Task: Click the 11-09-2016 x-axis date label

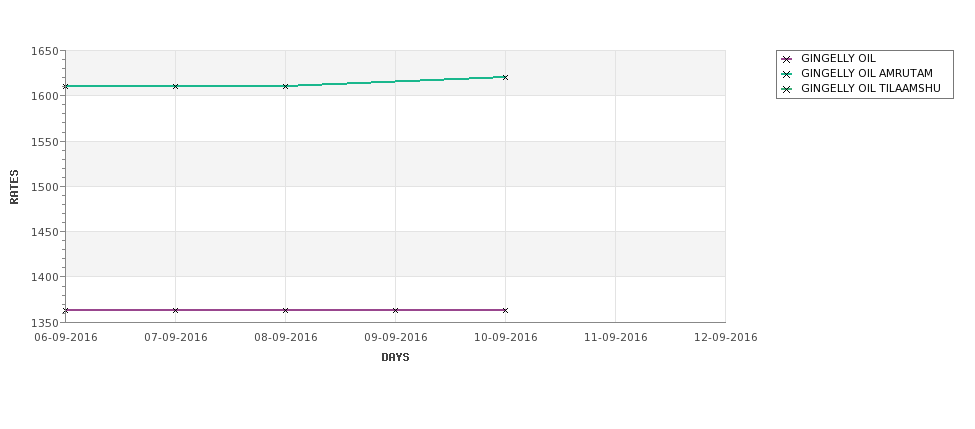Action: (616, 338)
